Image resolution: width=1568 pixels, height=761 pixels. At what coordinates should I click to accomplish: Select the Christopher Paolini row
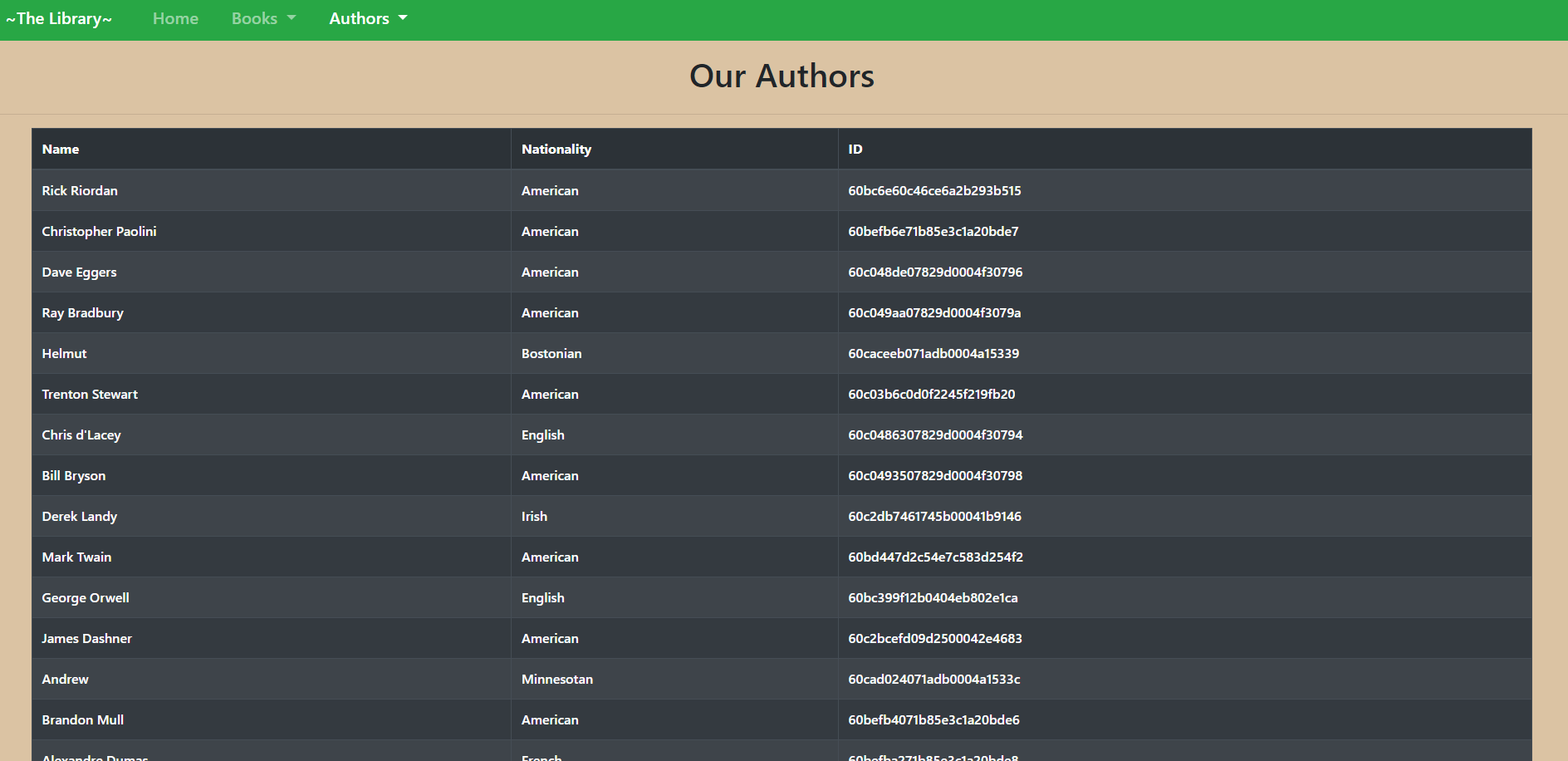click(99, 231)
